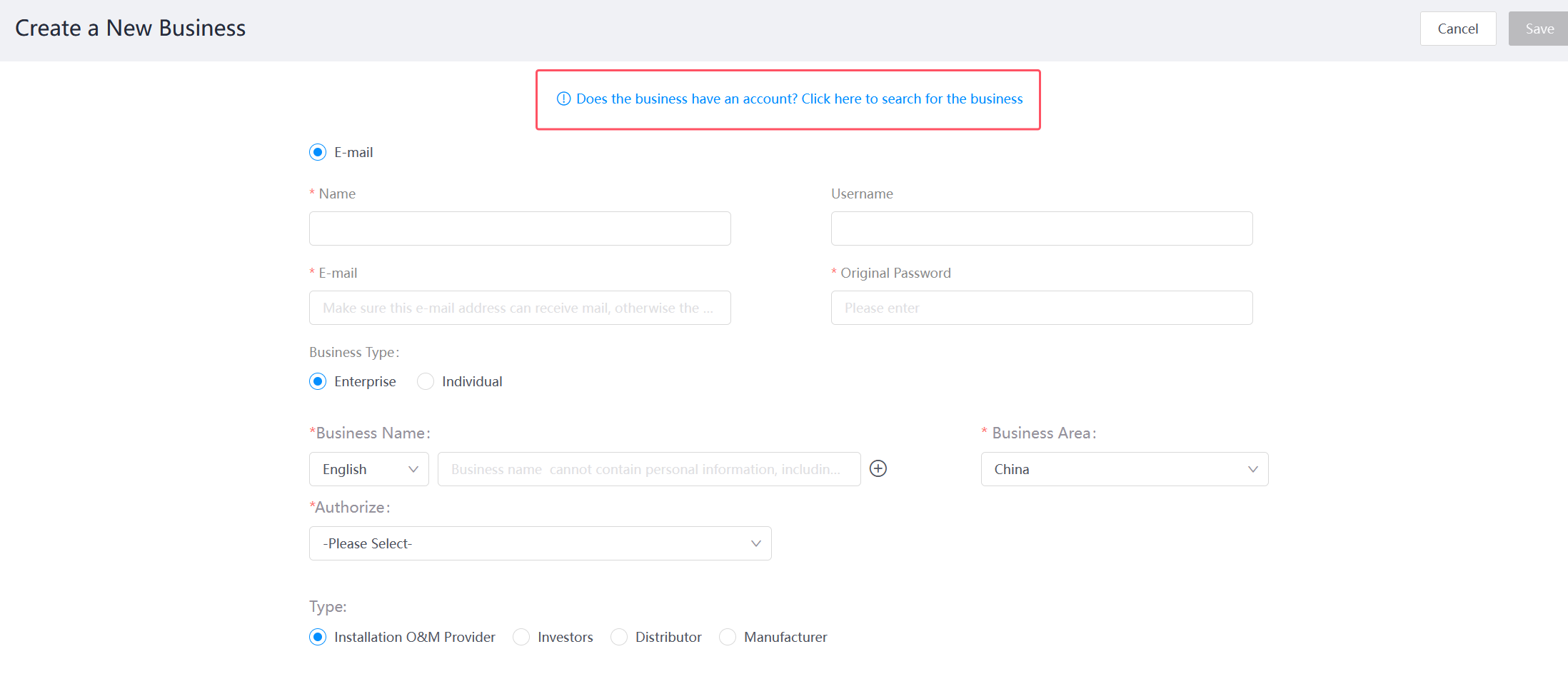Select the Manufacturer type option
The height and width of the screenshot is (694, 1568).
(728, 637)
